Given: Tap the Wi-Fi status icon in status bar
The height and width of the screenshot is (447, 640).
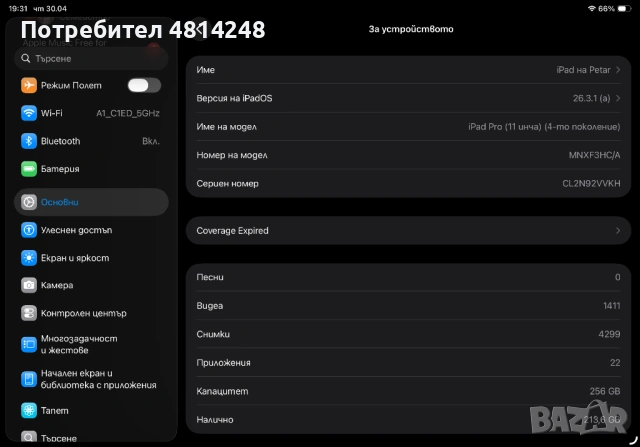Looking at the screenshot, I should pyautogui.click(x=591, y=9).
